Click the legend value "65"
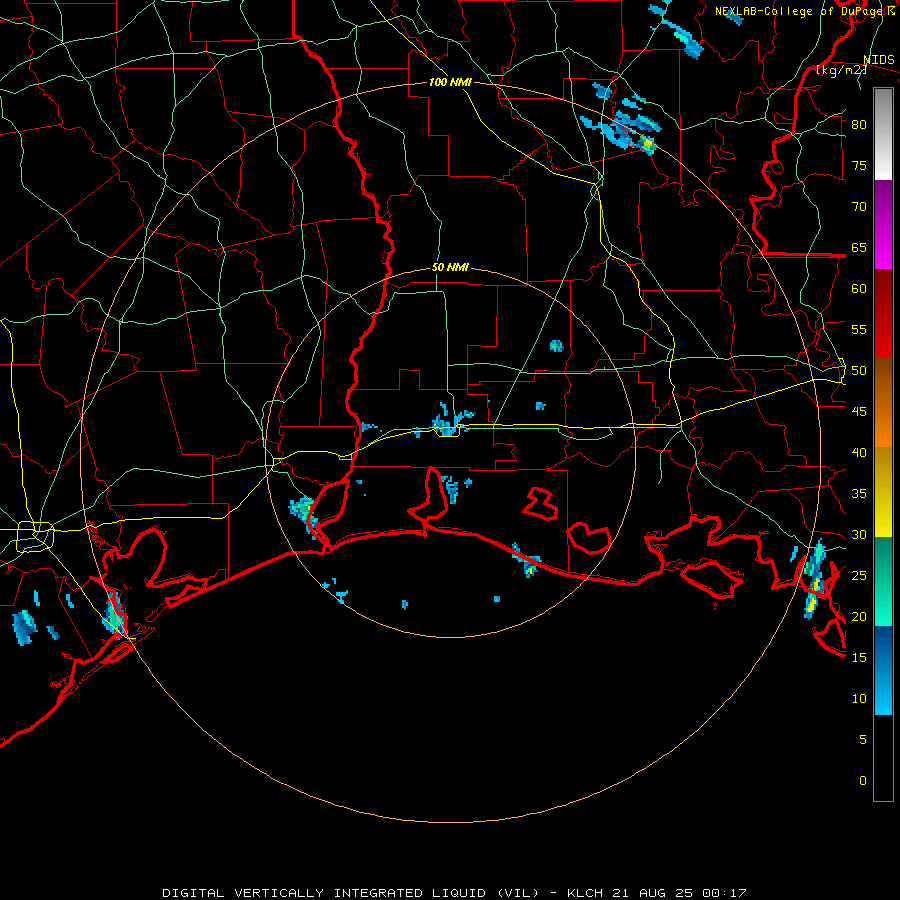This screenshot has height=900, width=900. tap(859, 247)
